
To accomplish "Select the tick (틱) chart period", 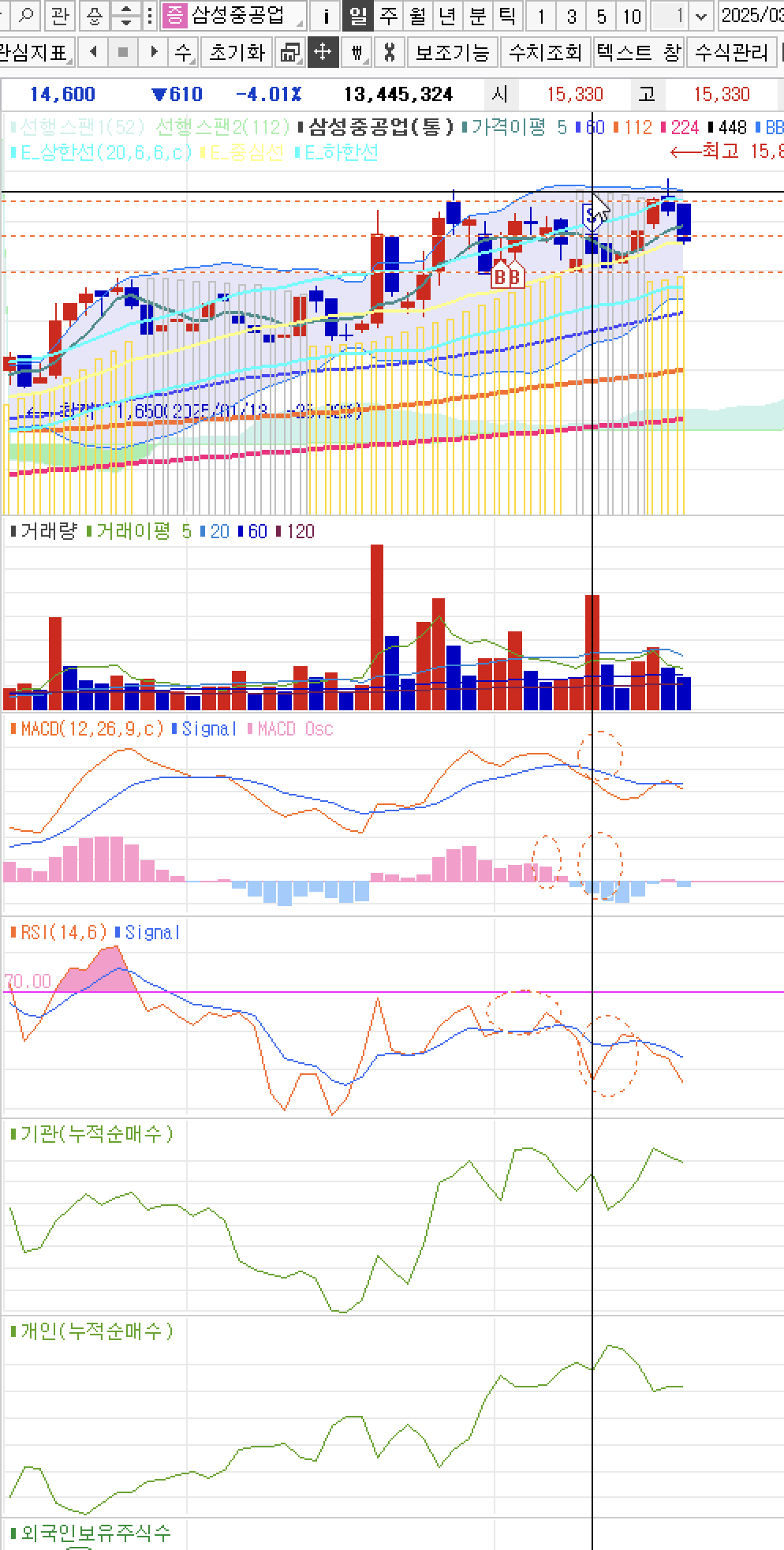I will tap(508, 15).
